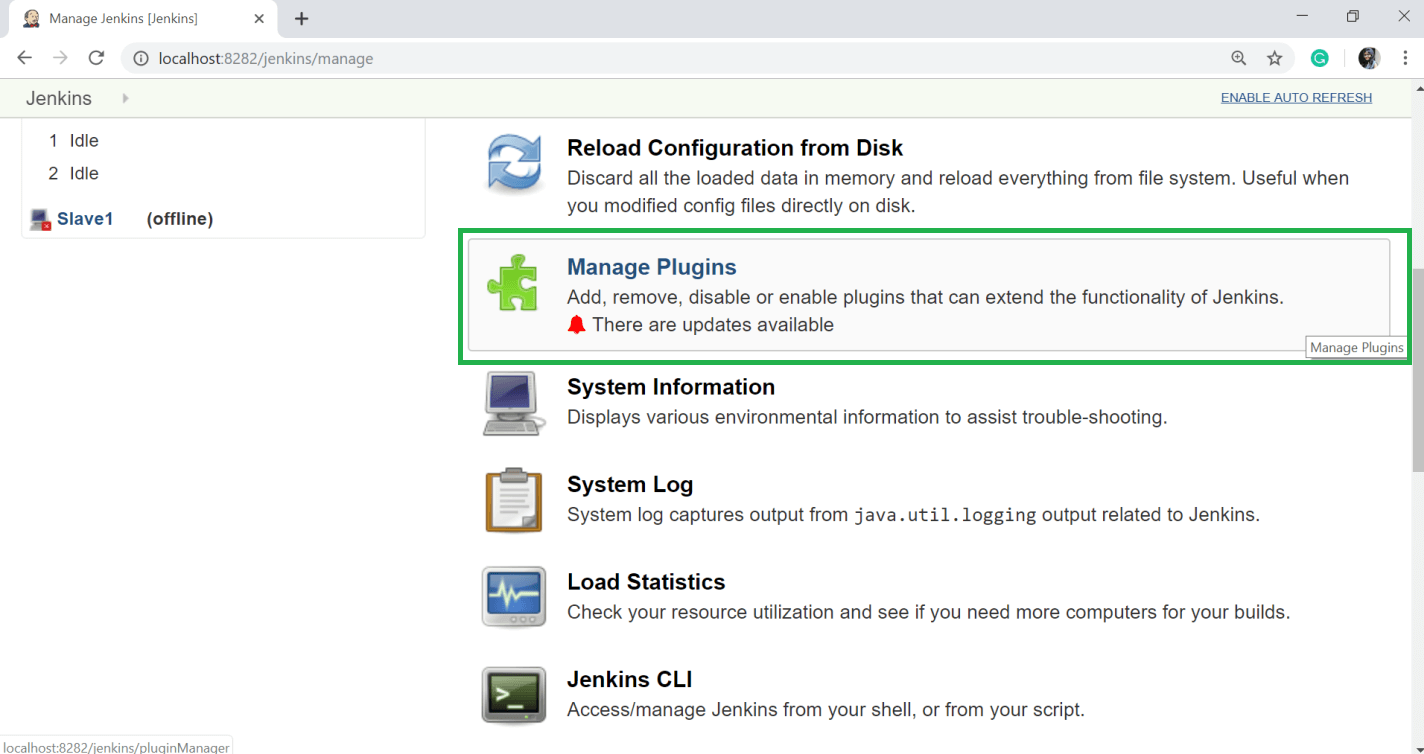The width and height of the screenshot is (1424, 754).
Task: Open the Slave1 node link
Action: click(x=85, y=219)
